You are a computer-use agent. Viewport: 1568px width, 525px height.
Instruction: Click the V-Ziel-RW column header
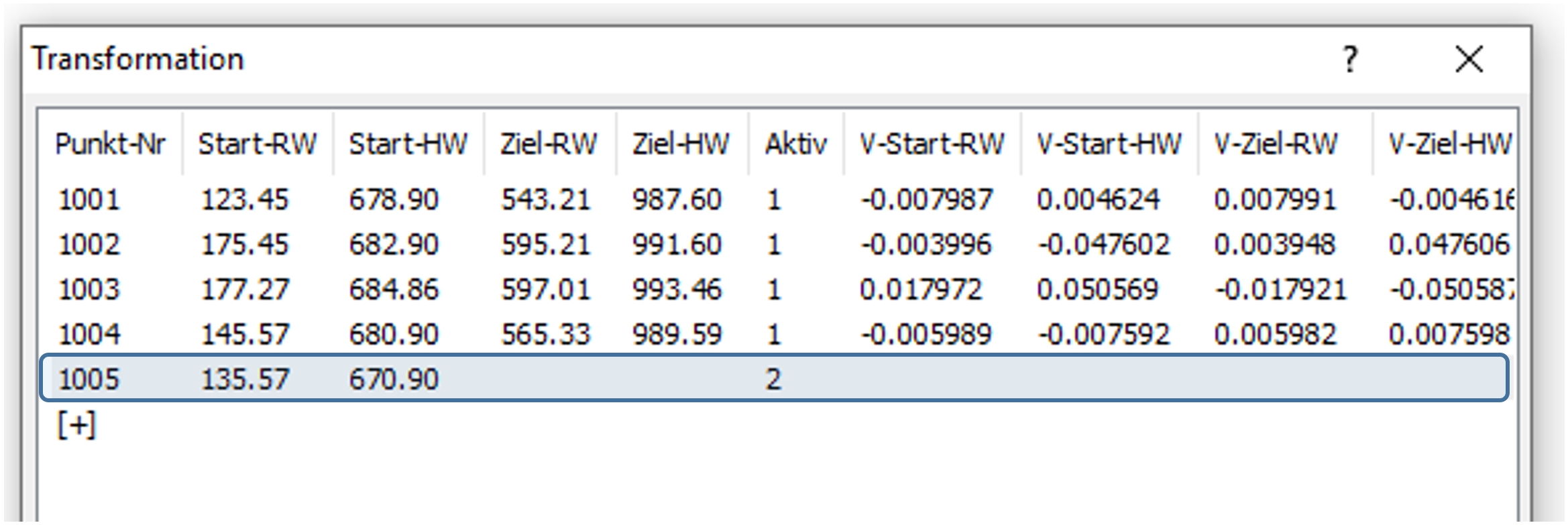(x=1275, y=144)
